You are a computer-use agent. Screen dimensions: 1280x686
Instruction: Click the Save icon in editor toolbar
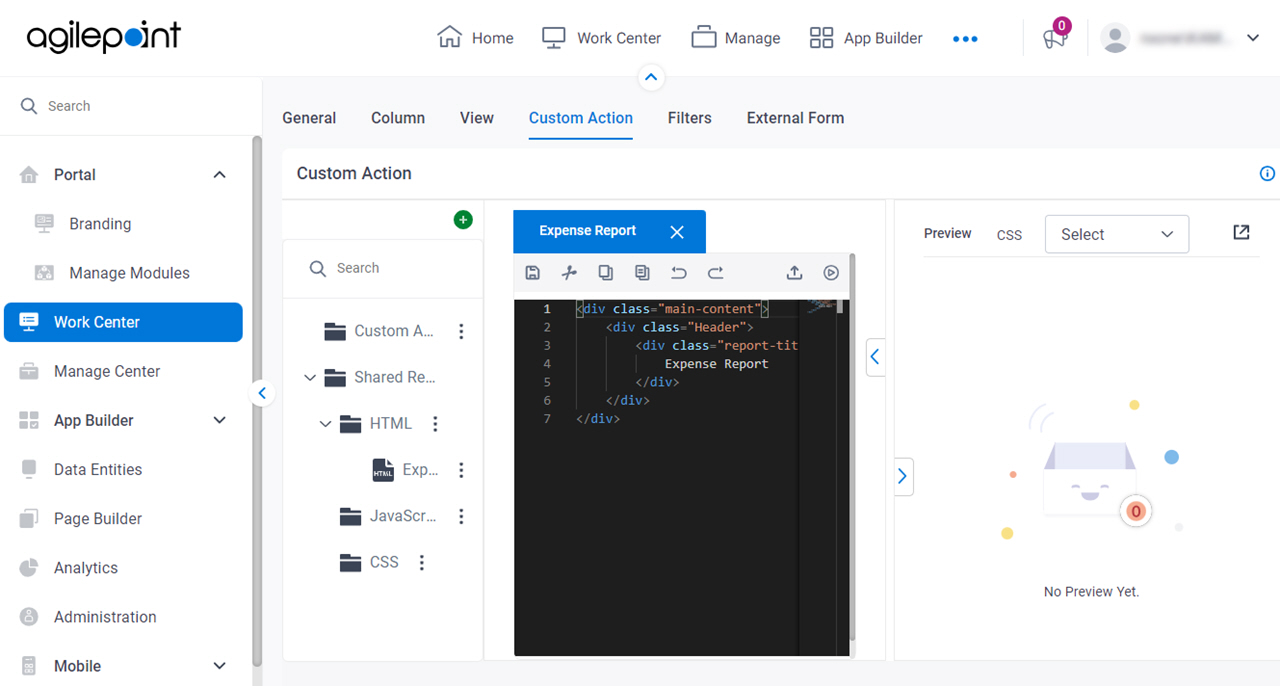[532, 272]
